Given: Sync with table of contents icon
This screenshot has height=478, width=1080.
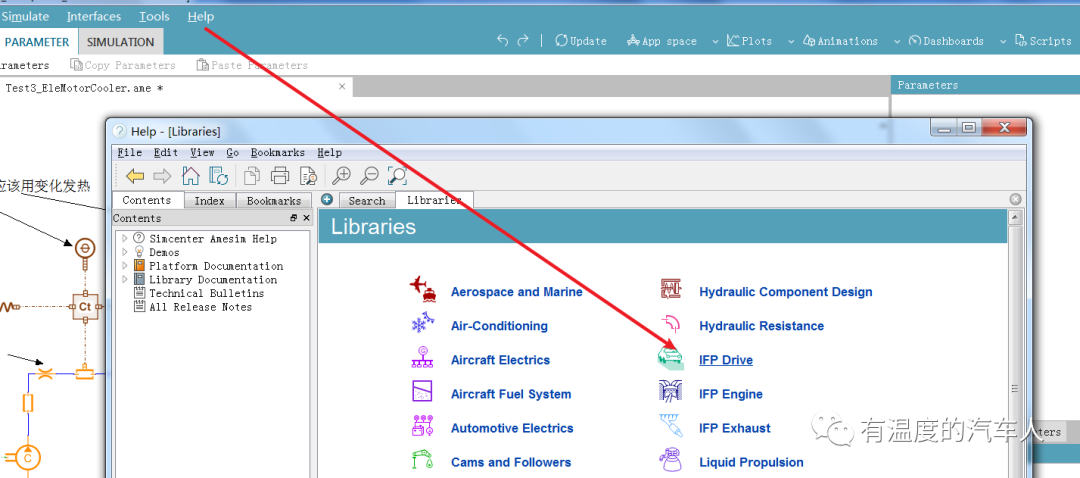Looking at the screenshot, I should pos(219,176).
